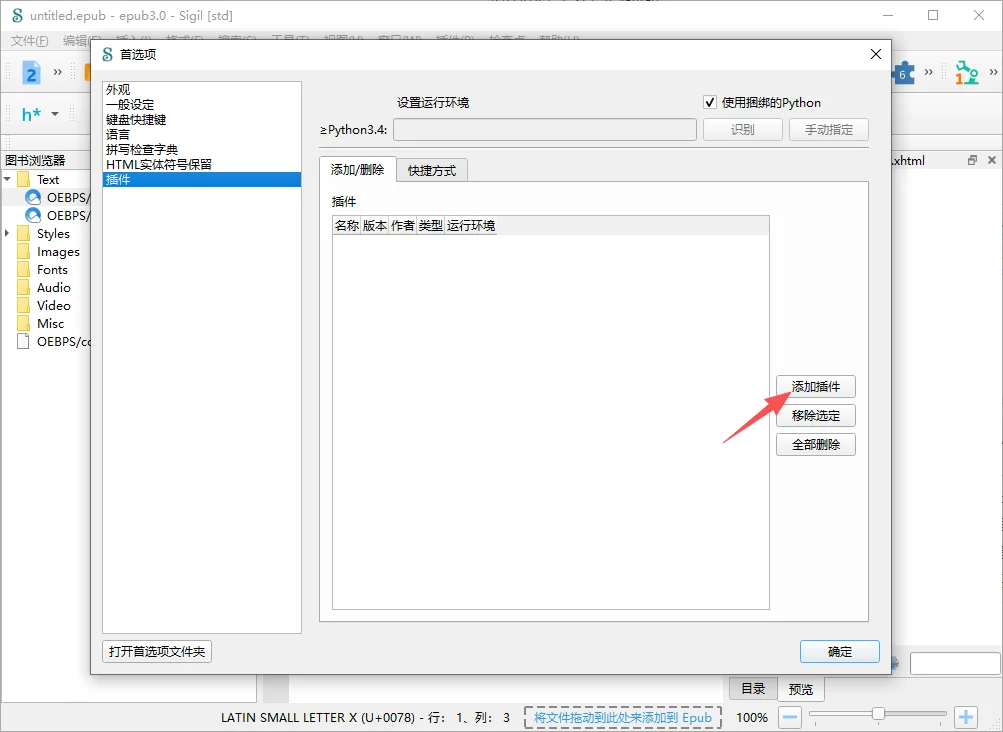1003x732 pixels.
Task: Float the right panel with undock icon
Action: point(972,160)
